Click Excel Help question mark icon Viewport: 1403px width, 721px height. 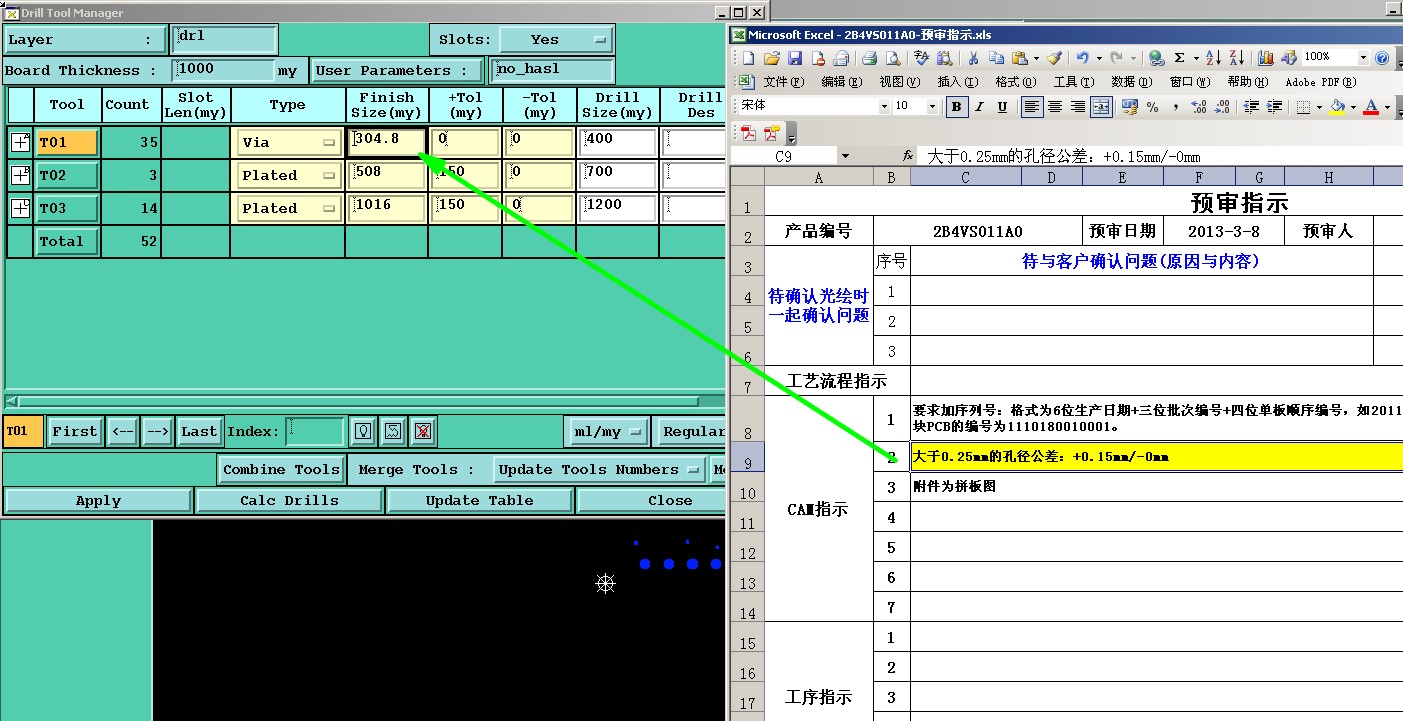1382,58
